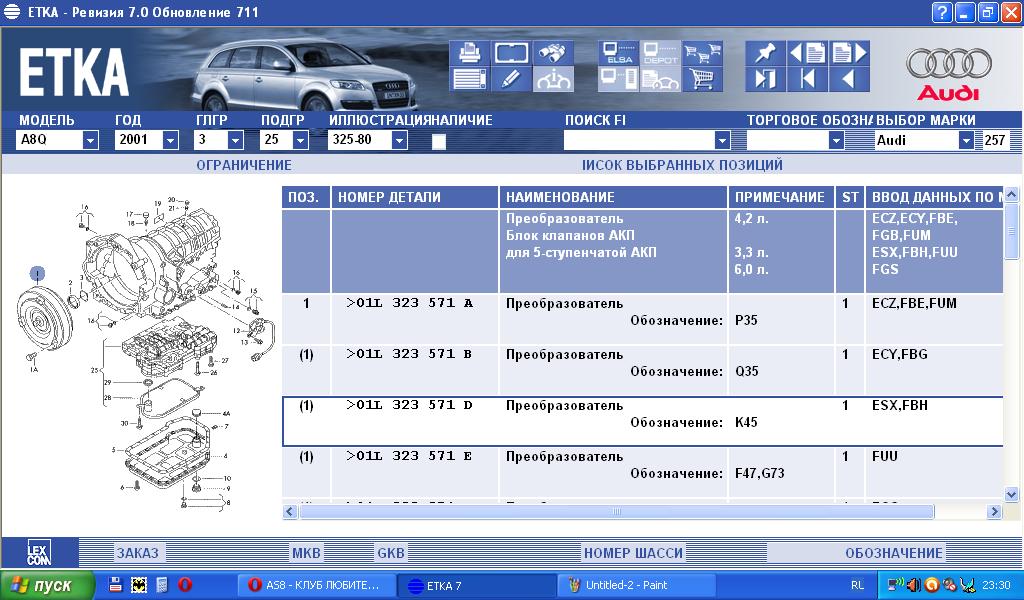Expand the ВЫБОР МАРКИ Audi dropdown
1024x600 pixels.
[x=965, y=141]
